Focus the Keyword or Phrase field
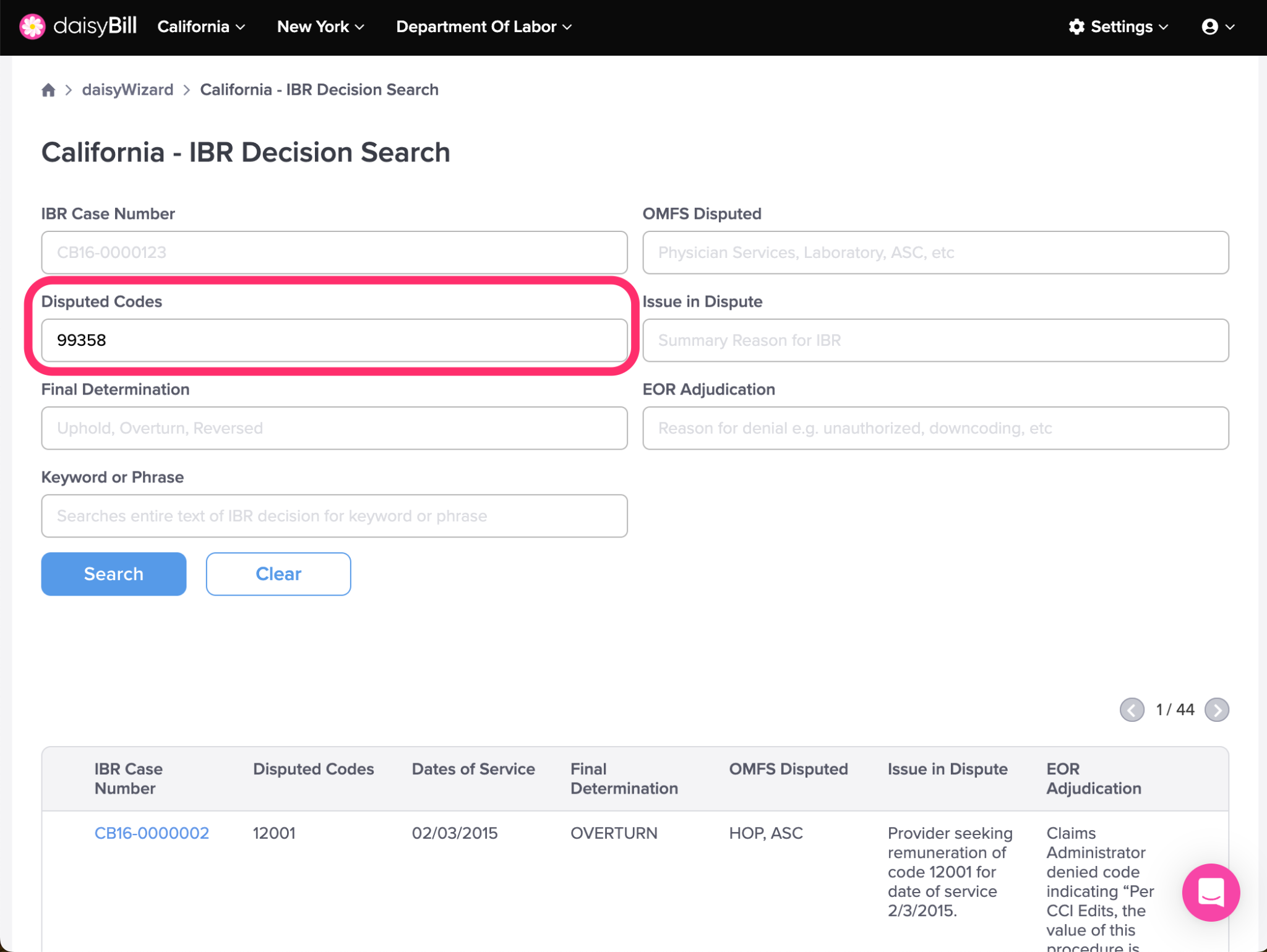 coord(334,516)
